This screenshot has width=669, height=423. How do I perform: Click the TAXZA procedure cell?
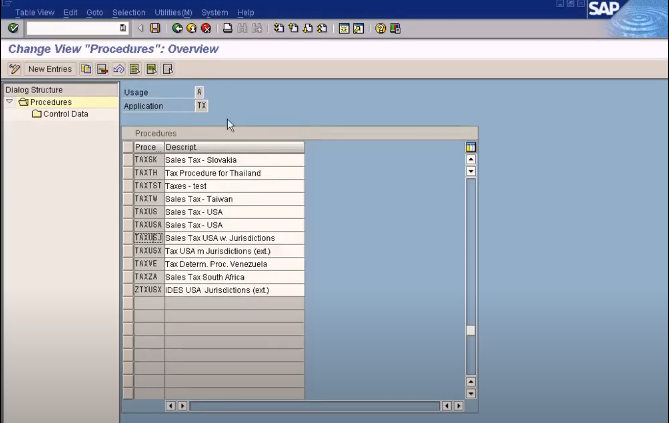[149, 277]
